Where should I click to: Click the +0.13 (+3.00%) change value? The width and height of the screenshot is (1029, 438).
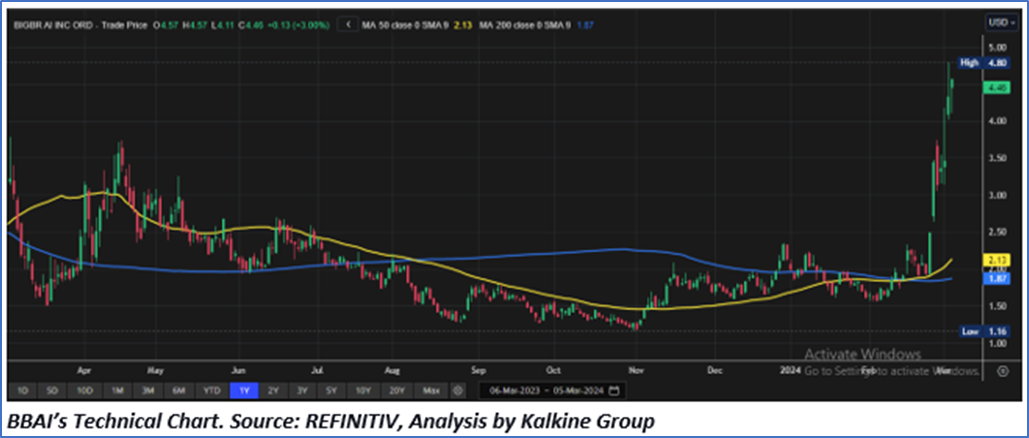300,25
